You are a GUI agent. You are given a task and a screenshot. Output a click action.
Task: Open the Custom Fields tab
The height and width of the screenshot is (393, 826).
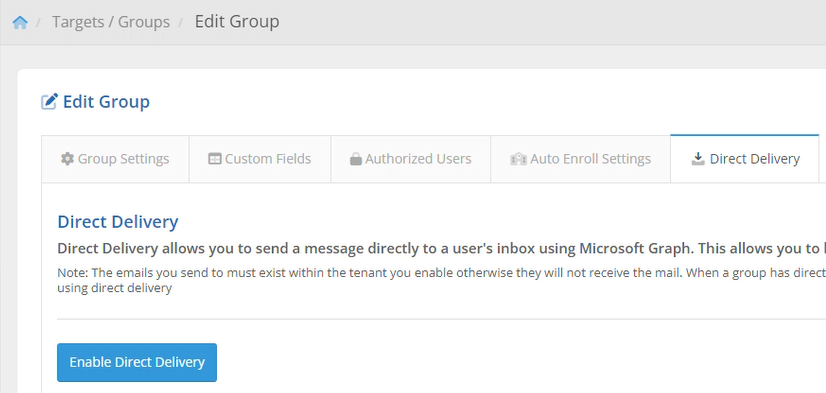[260, 159]
